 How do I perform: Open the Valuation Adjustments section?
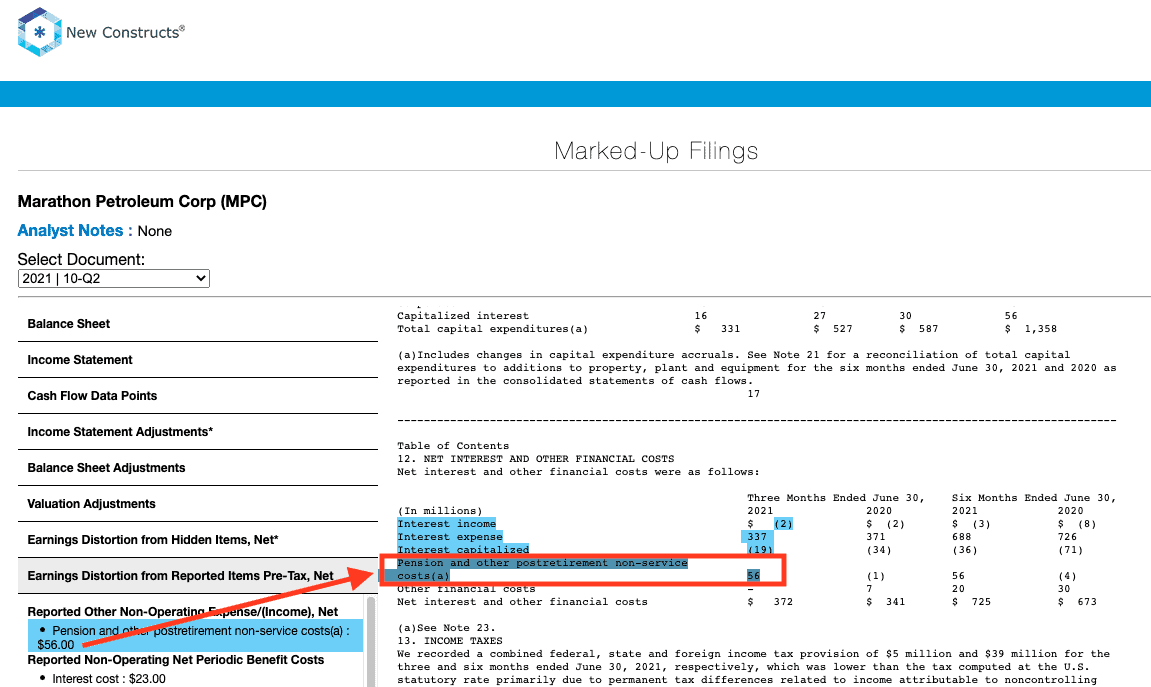pyautogui.click(x=197, y=504)
